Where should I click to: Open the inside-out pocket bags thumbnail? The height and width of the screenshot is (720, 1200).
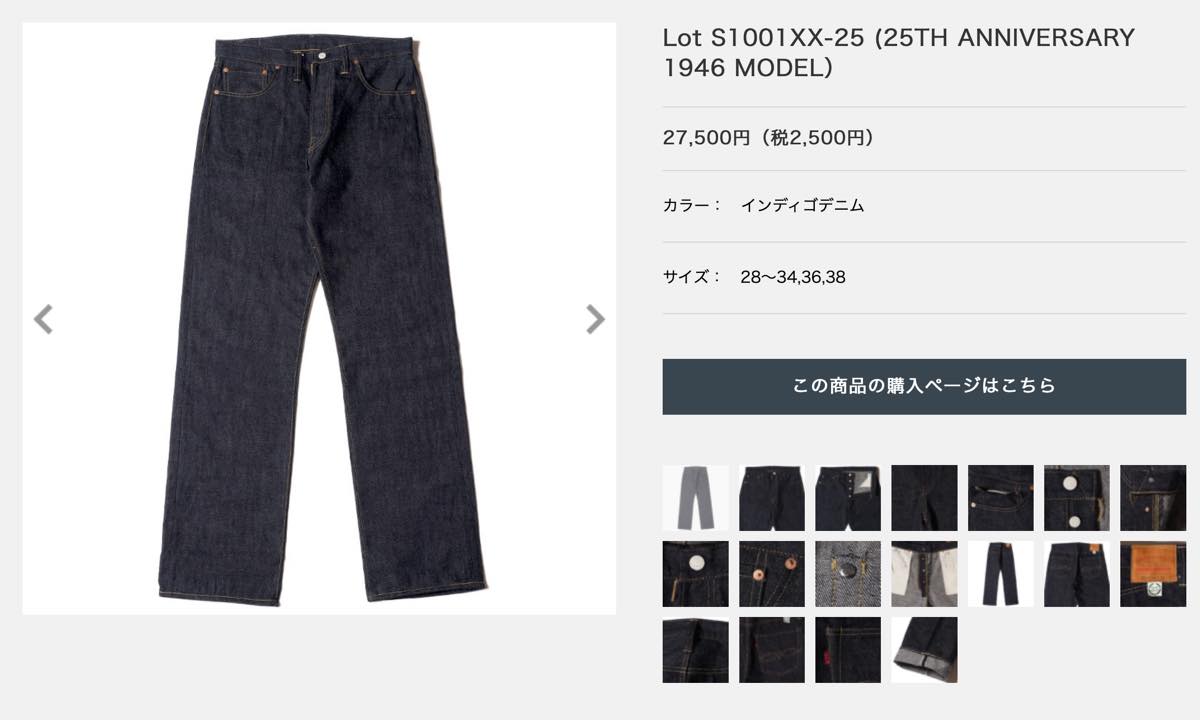coord(924,574)
